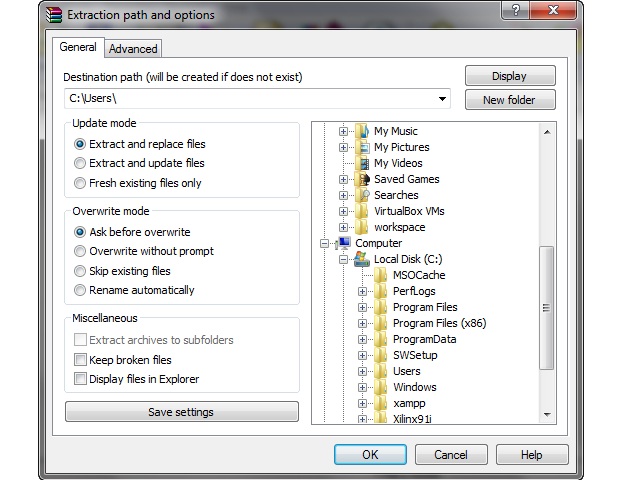Click the My Music folder icon
The height and width of the screenshot is (480, 640).
click(362, 131)
